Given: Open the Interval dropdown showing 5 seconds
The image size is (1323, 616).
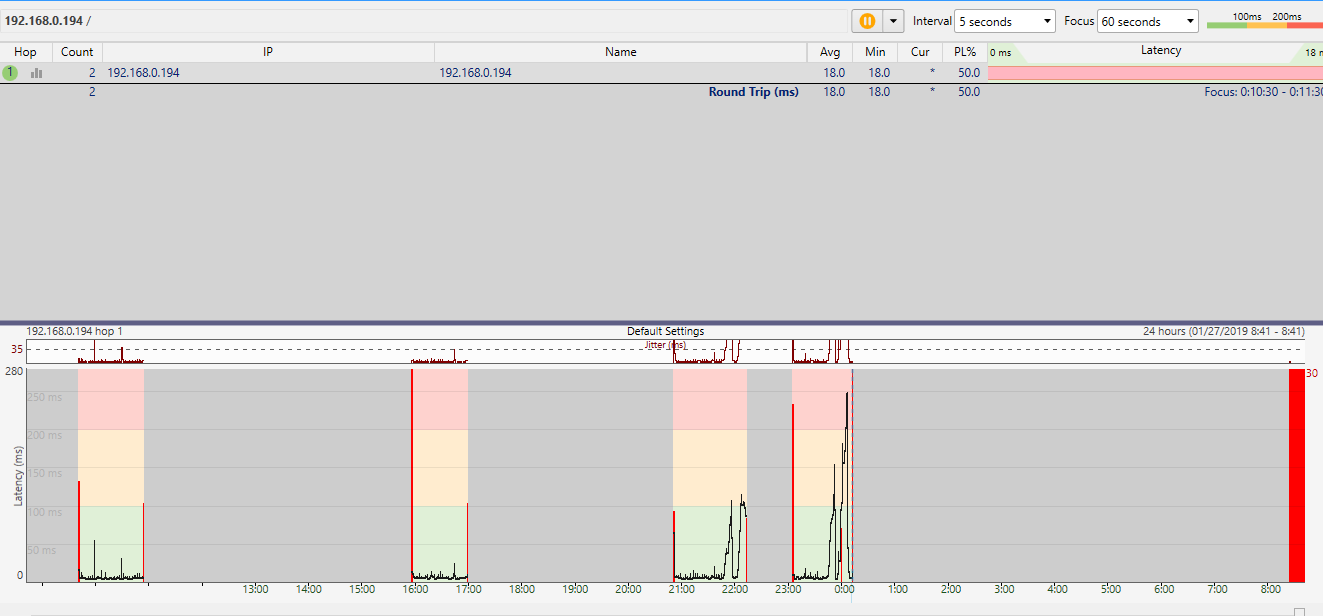Looking at the screenshot, I should tap(1004, 21).
